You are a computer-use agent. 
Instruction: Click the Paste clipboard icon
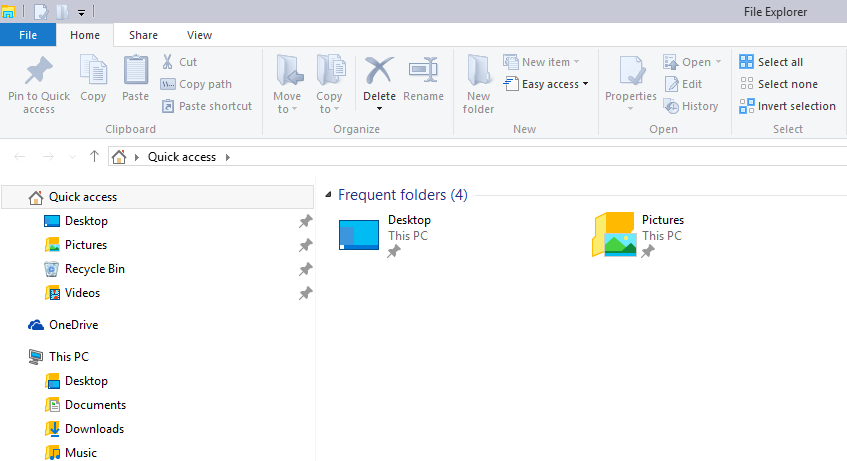(x=135, y=71)
